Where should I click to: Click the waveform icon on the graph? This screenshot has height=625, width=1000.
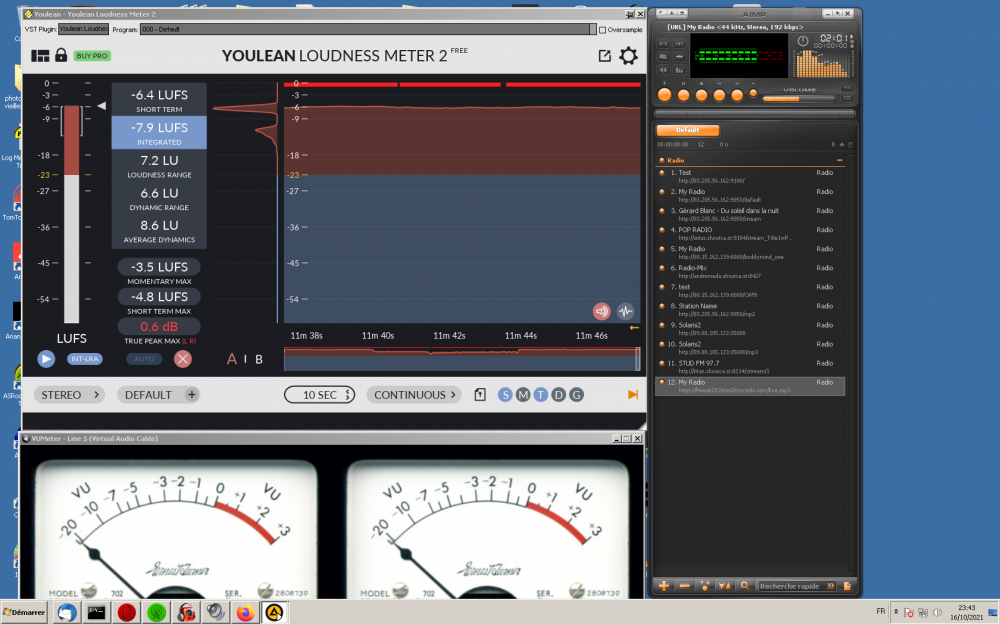coord(626,311)
